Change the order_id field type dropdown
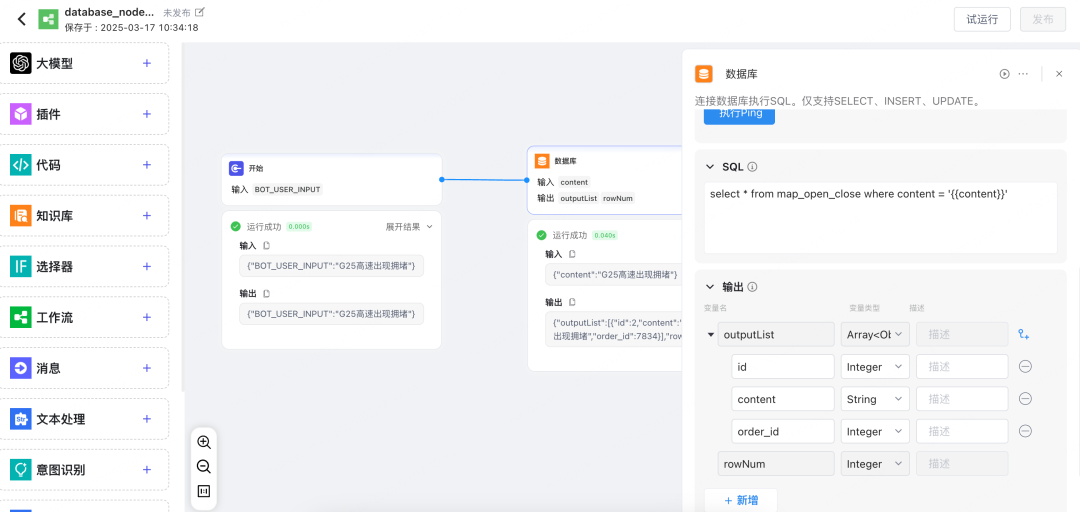 tap(875, 431)
